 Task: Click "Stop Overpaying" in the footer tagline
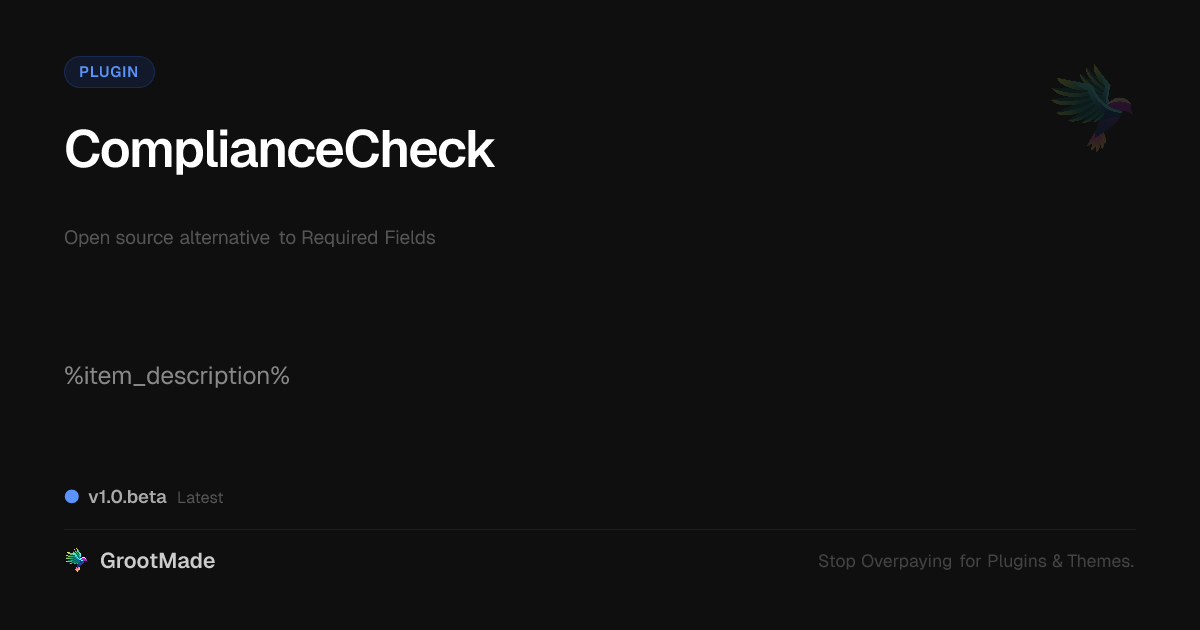tap(885, 562)
